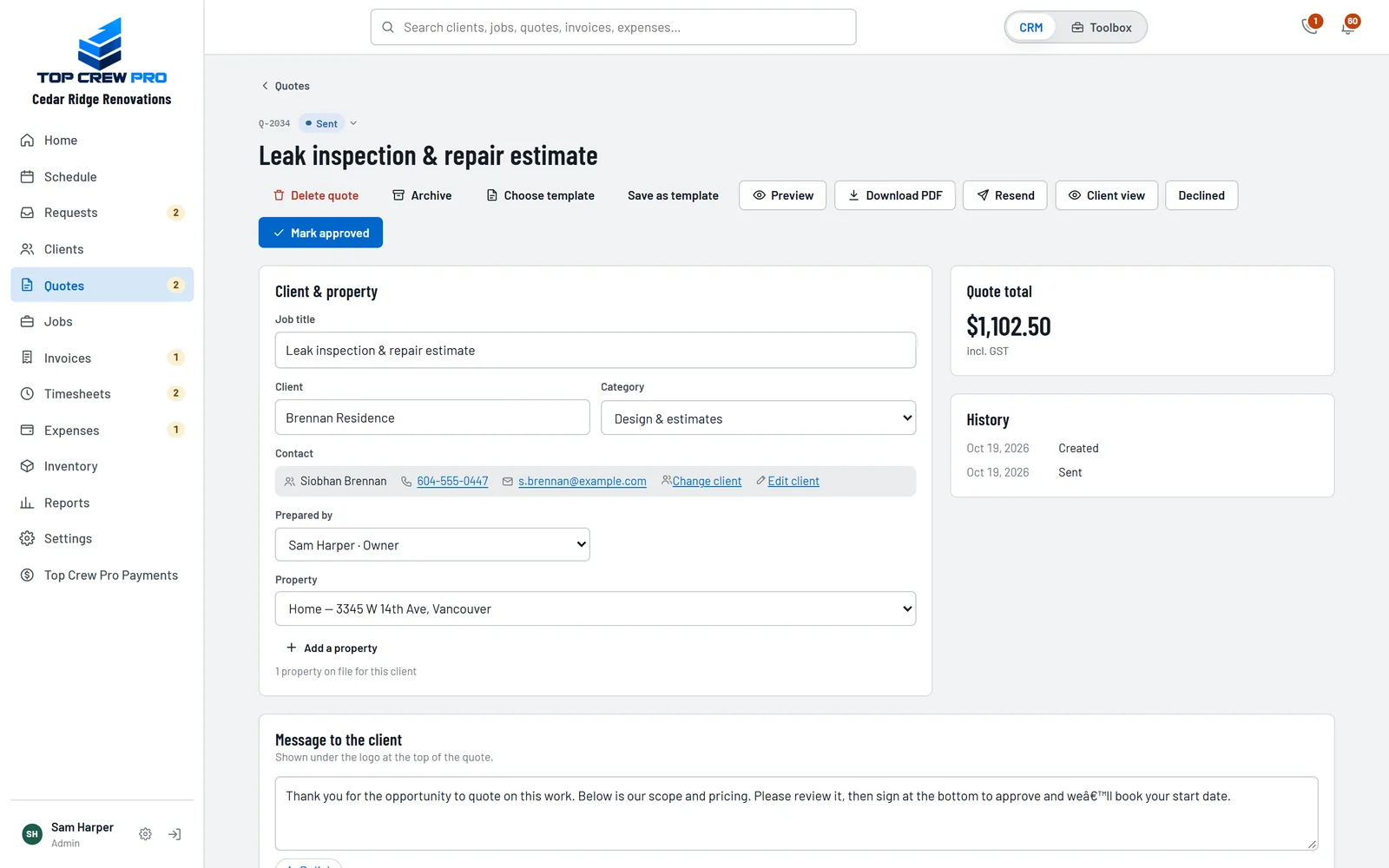
Task: Click the SH avatar circle
Action: [x=32, y=834]
